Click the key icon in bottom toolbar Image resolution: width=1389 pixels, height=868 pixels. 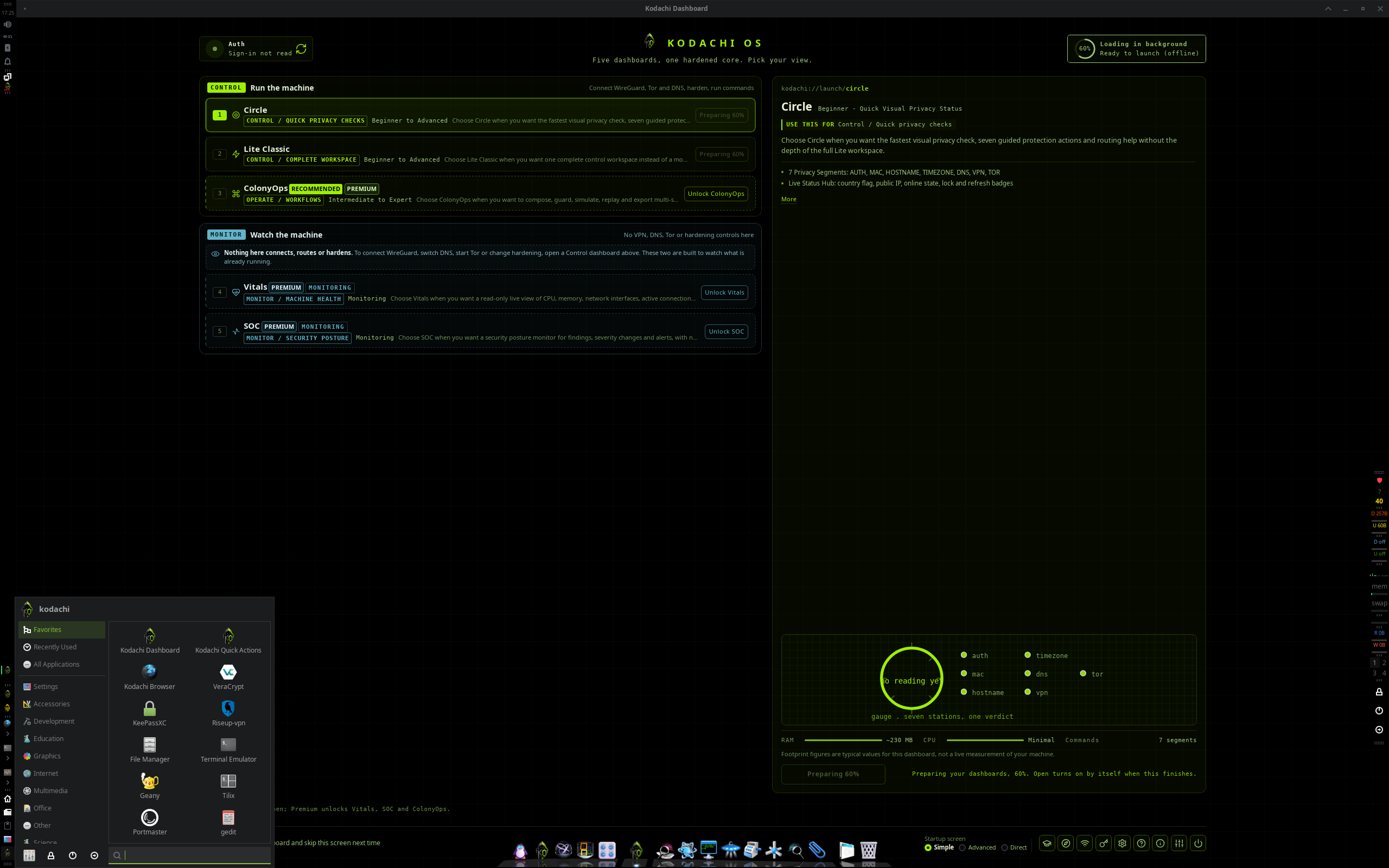pos(1104,843)
